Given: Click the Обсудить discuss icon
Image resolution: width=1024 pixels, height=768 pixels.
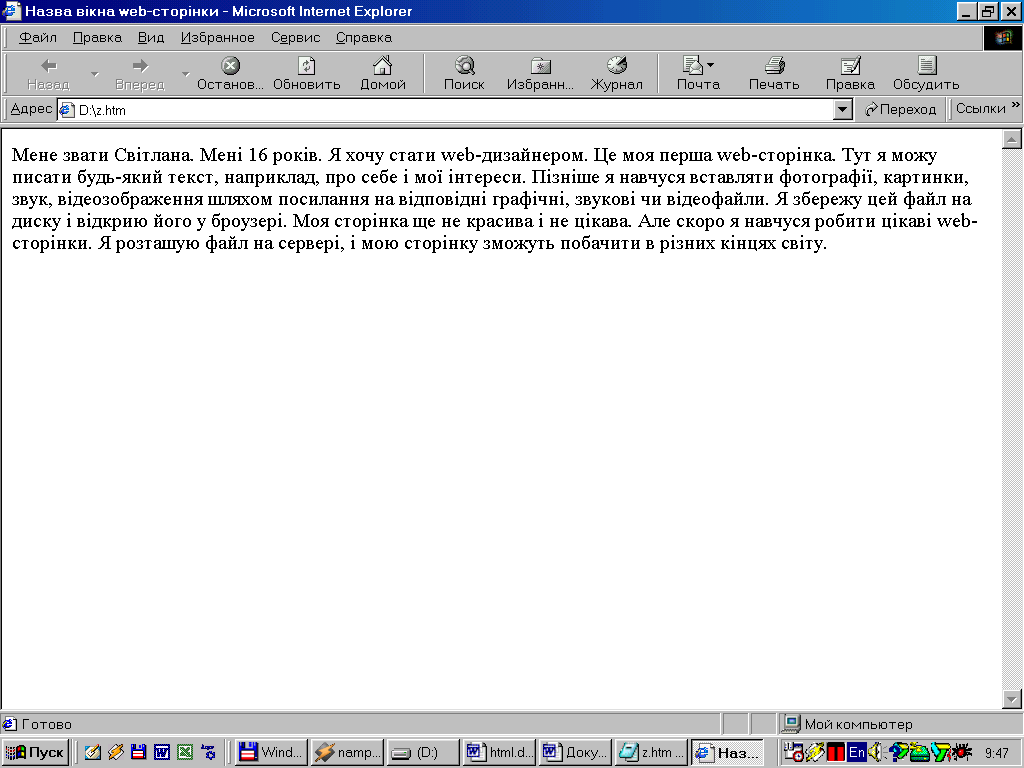Looking at the screenshot, I should [x=926, y=73].
